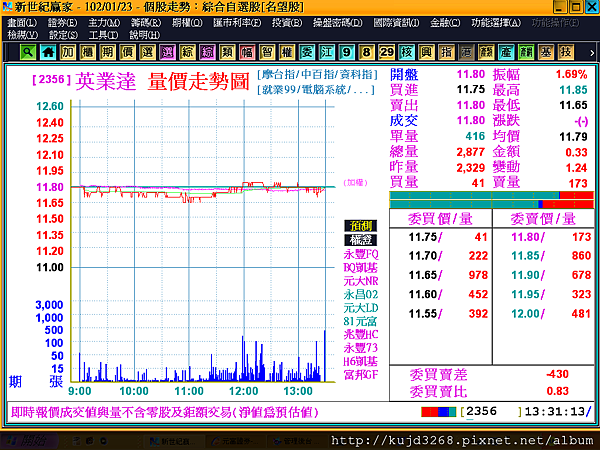Select the 櫃 toolbar icon

[88, 52]
